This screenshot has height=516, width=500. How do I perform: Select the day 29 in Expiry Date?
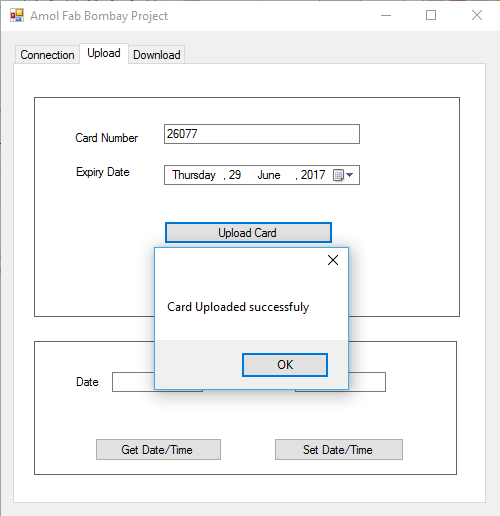pos(235,175)
